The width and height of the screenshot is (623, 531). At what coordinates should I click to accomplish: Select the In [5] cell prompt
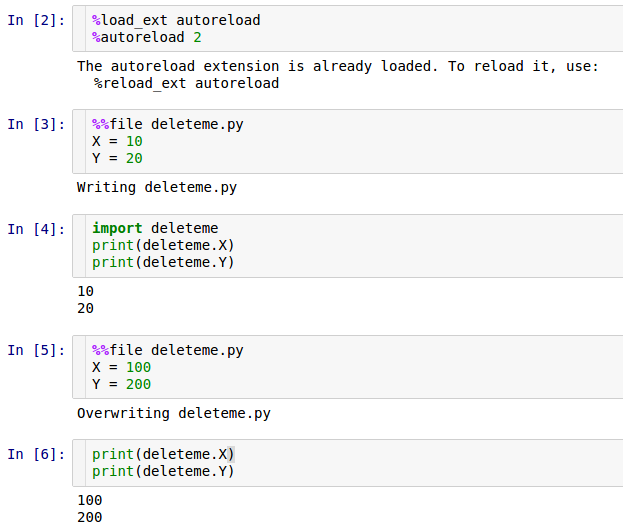tap(36, 350)
